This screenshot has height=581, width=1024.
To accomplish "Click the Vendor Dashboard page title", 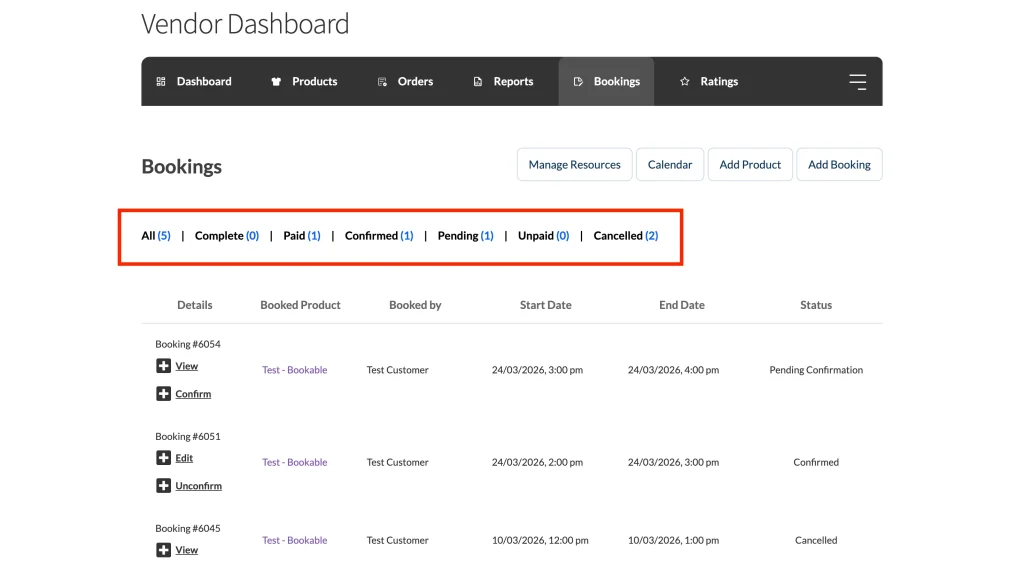I will (x=245, y=24).
